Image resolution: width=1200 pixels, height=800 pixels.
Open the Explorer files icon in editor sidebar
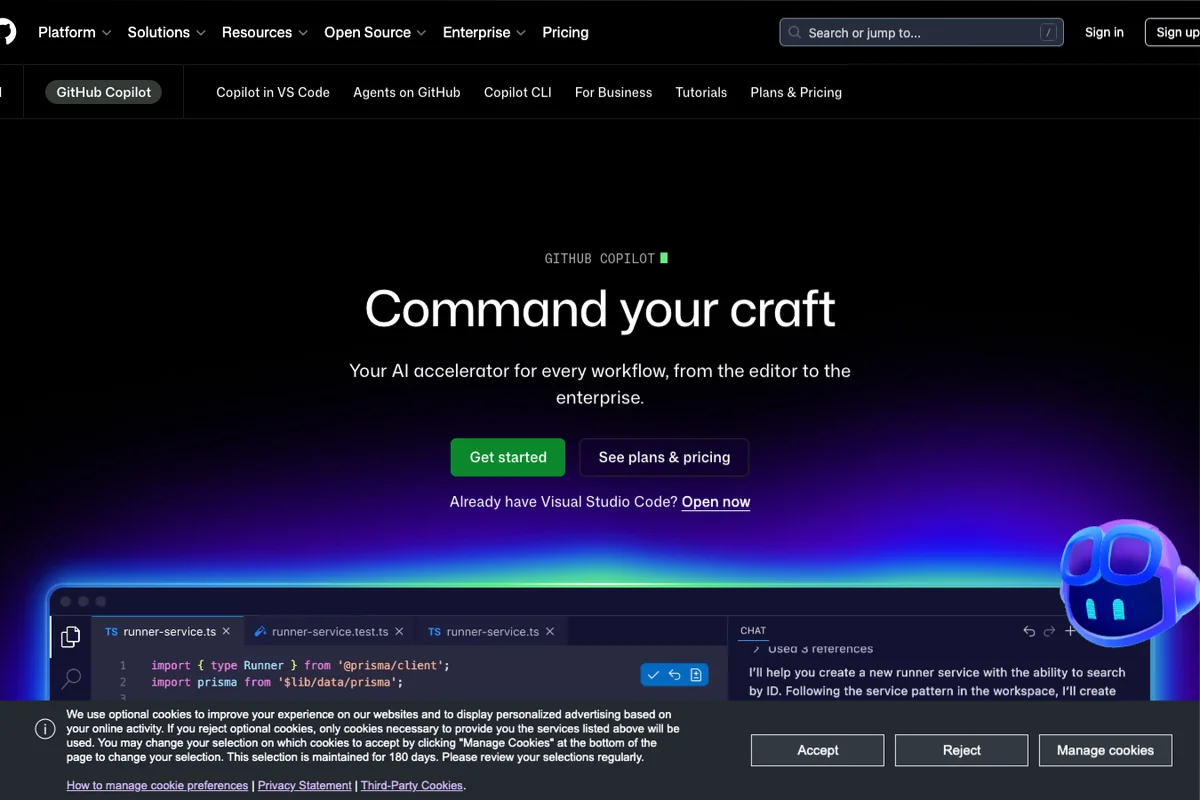click(x=71, y=637)
